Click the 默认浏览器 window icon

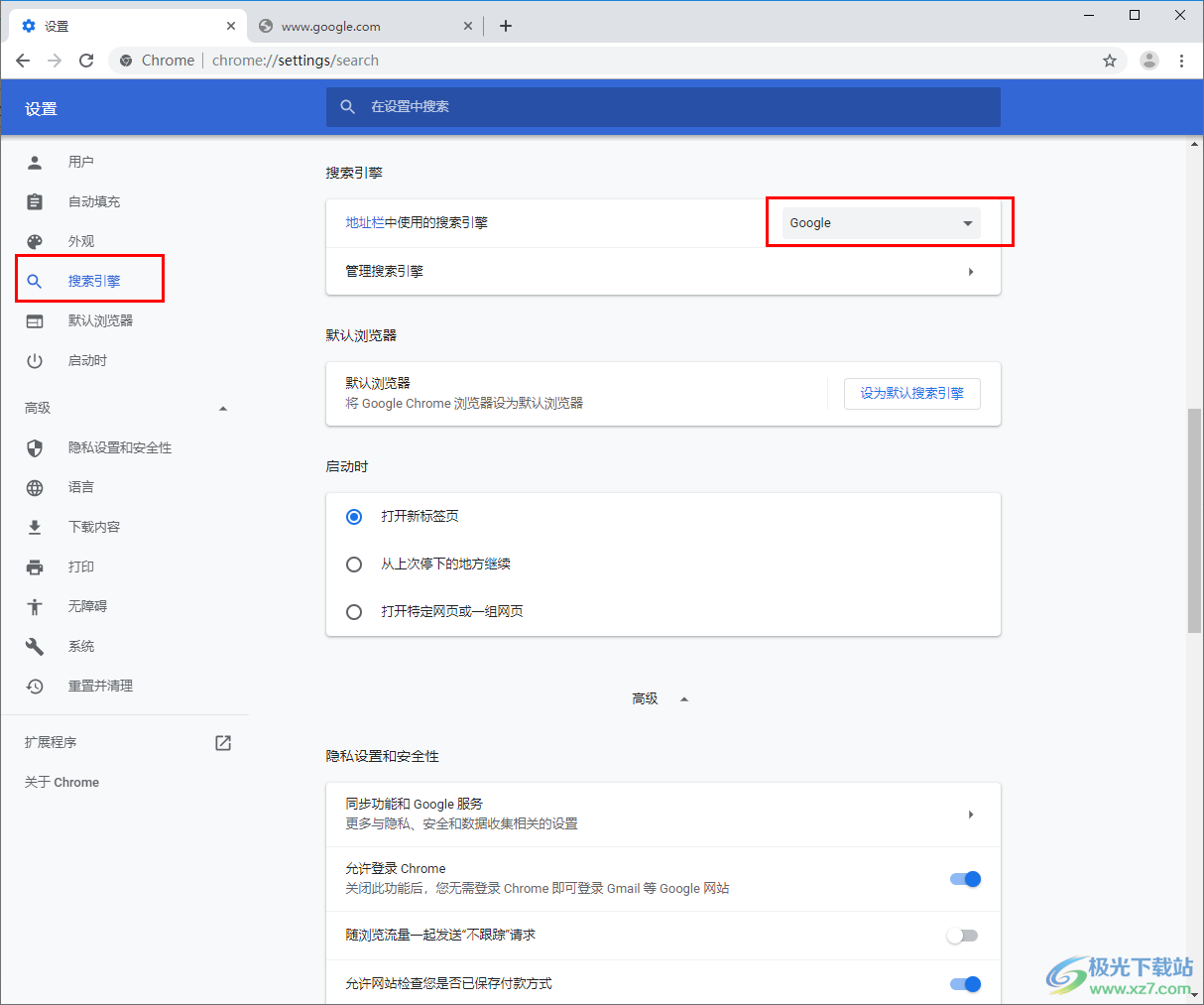[x=35, y=320]
